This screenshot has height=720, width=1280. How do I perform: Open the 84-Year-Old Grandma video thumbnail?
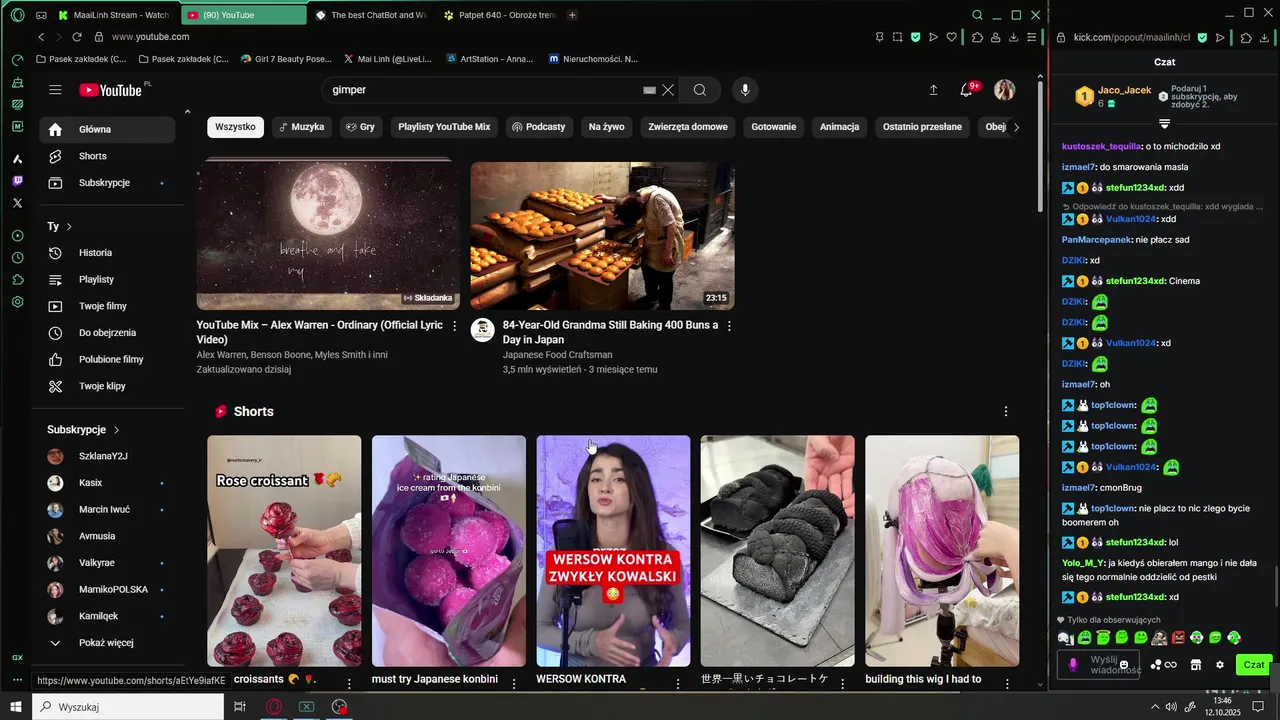(x=603, y=236)
